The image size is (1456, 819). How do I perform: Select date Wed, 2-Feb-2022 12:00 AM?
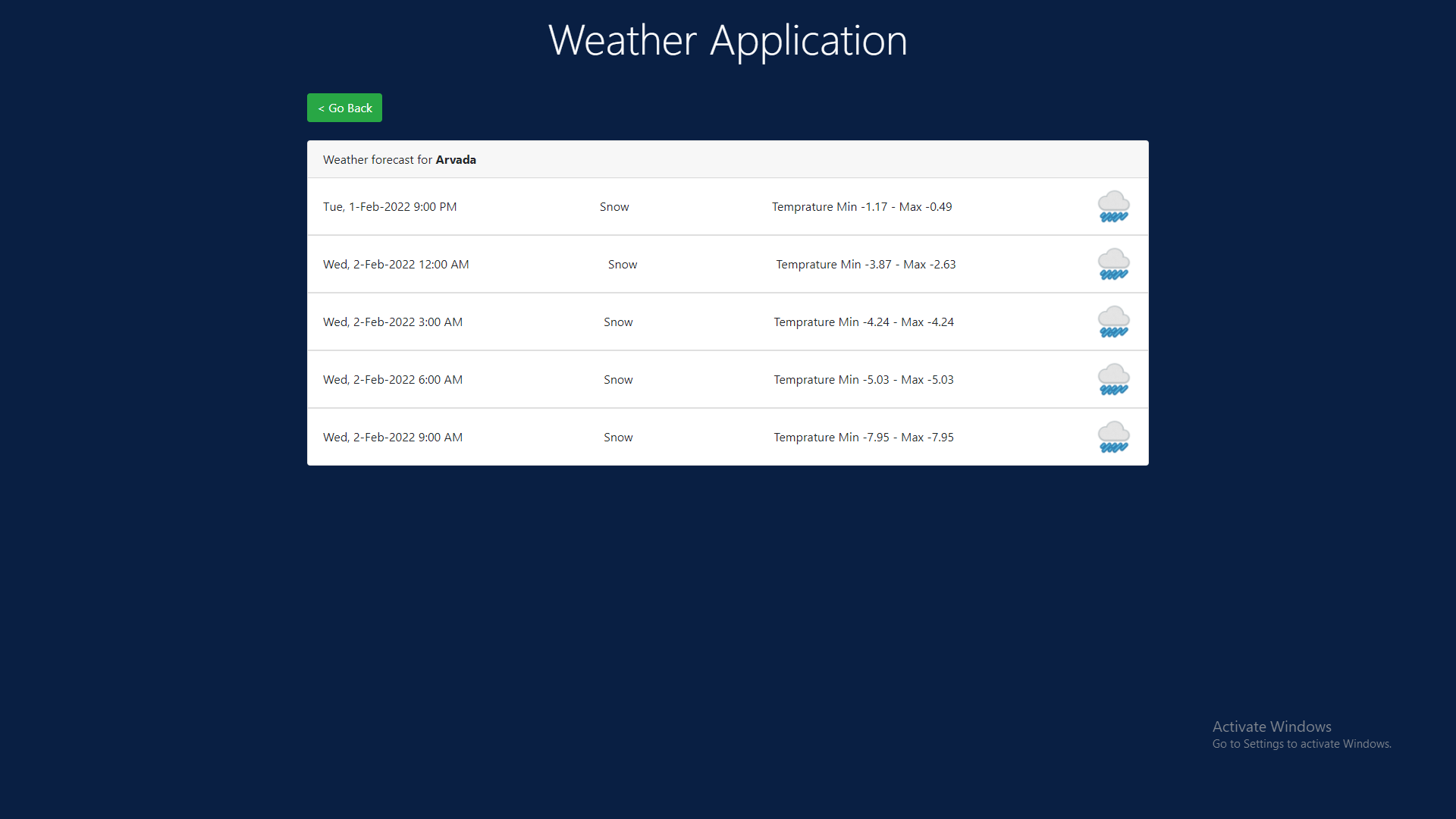(x=396, y=265)
